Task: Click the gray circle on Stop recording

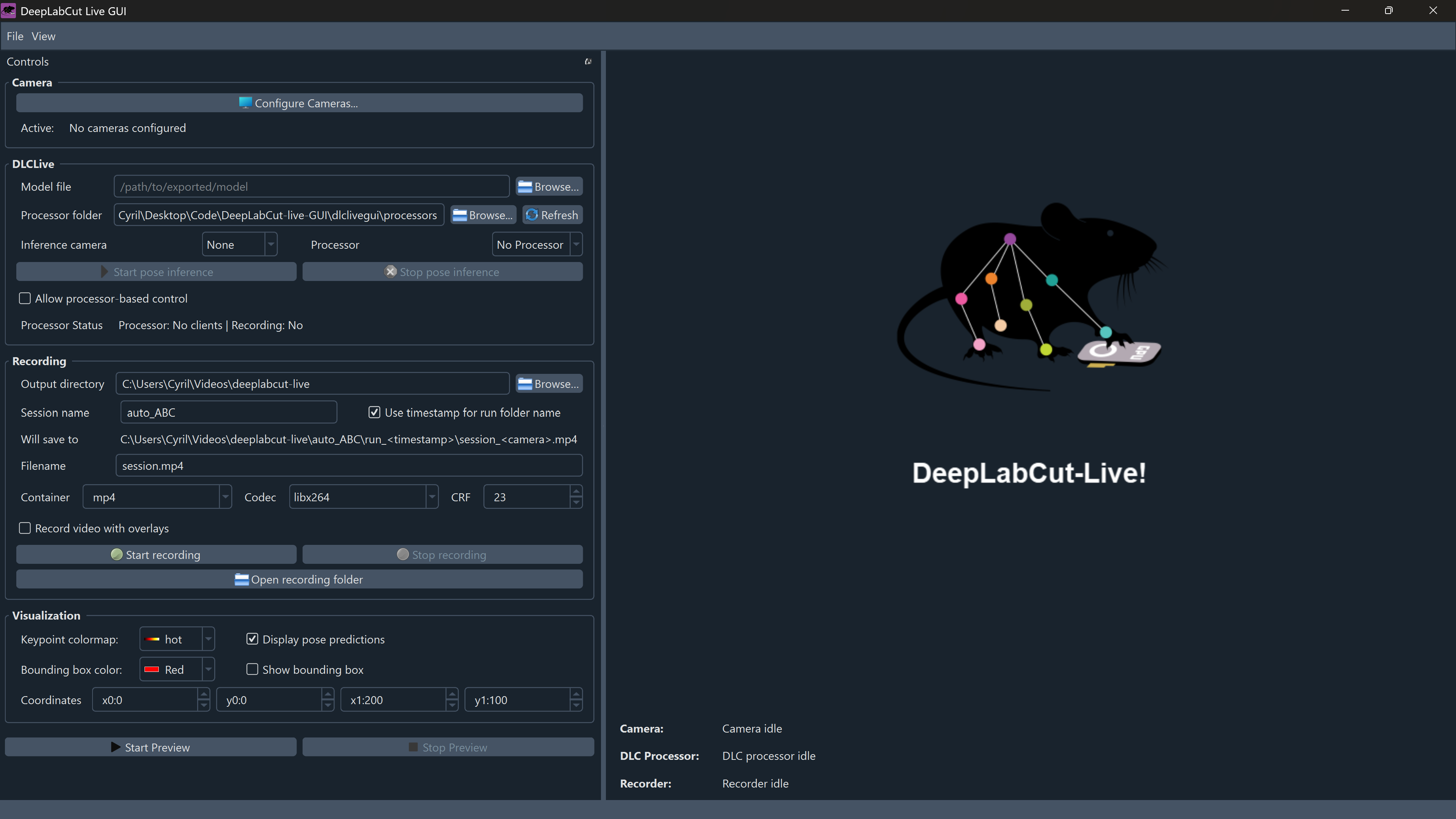Action: point(402,554)
